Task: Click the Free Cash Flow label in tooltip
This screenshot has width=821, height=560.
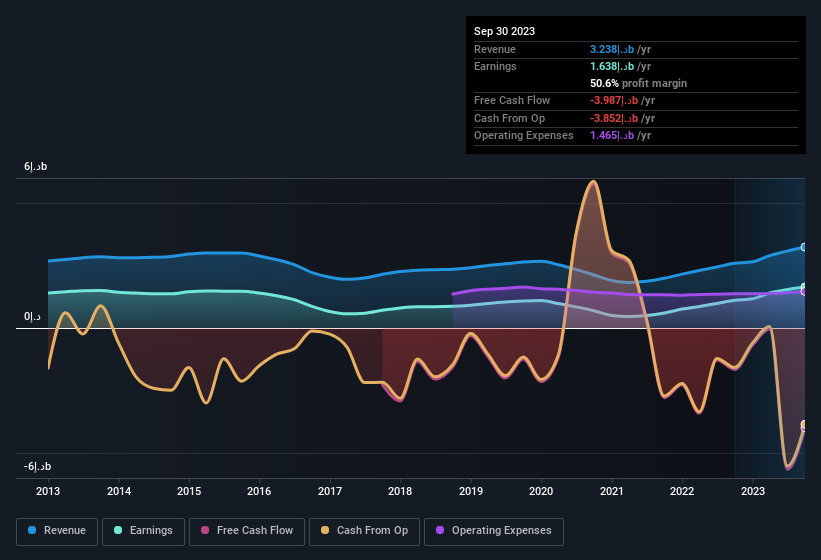Action: click(x=512, y=100)
